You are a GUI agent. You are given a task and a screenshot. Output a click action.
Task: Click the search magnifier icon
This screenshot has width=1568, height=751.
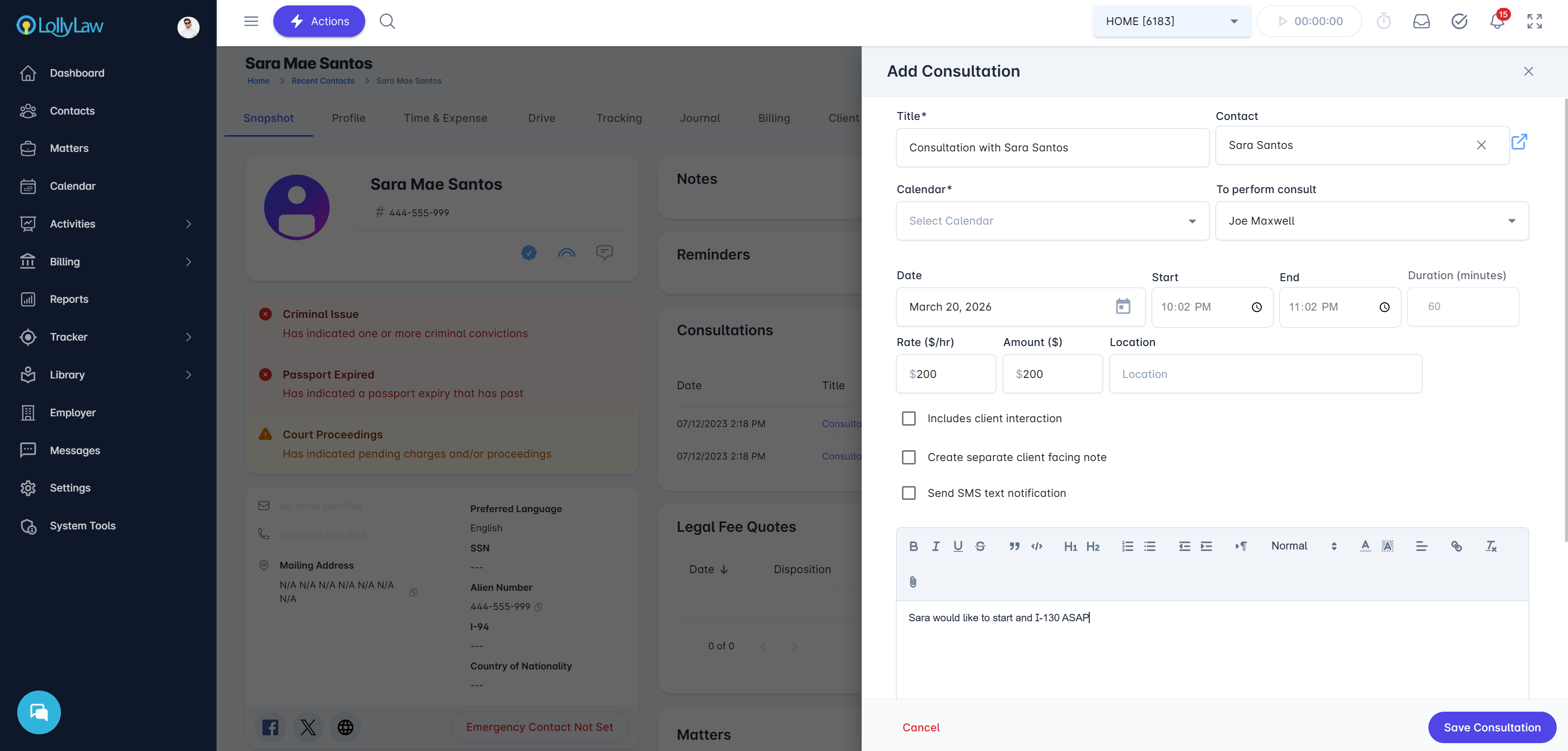tap(387, 21)
